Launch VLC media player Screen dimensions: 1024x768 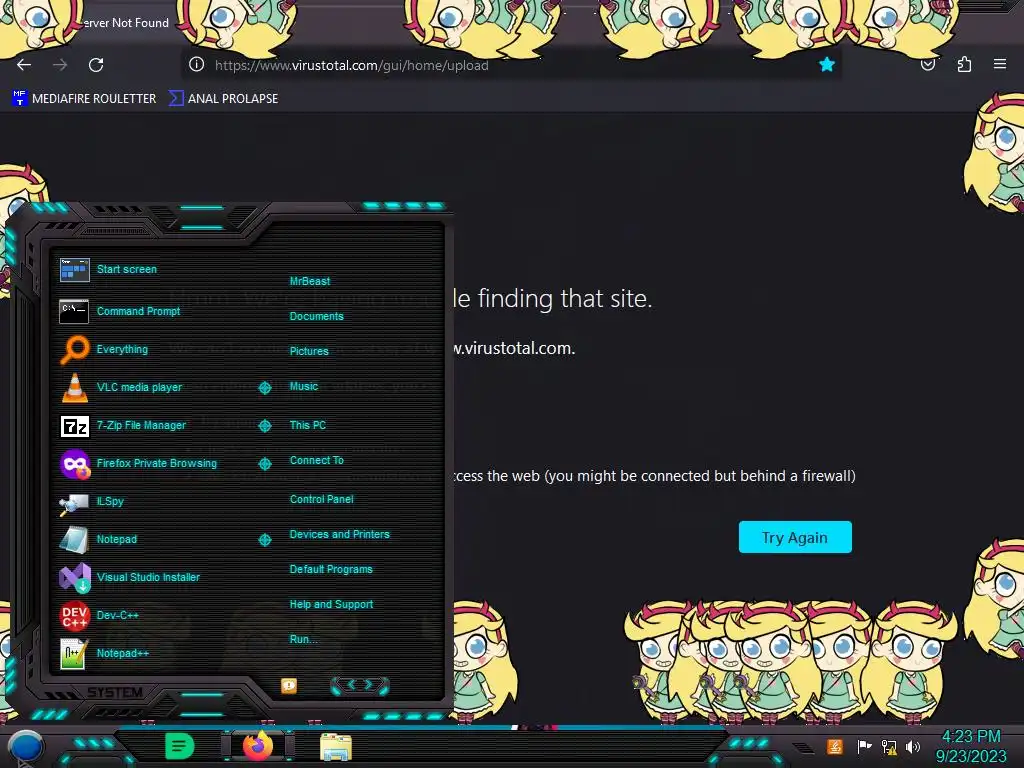tap(121, 387)
